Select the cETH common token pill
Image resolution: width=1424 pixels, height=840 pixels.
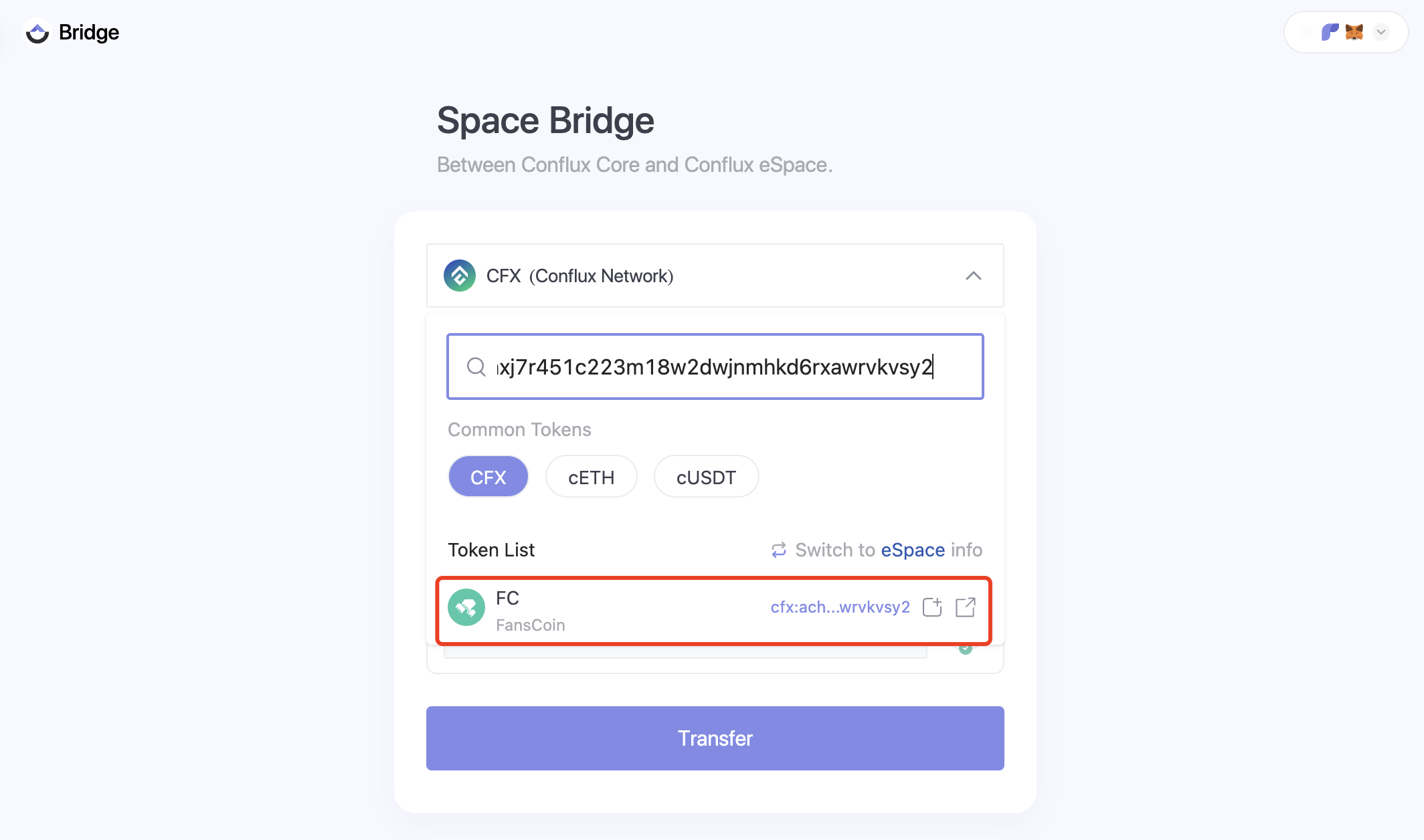(592, 476)
